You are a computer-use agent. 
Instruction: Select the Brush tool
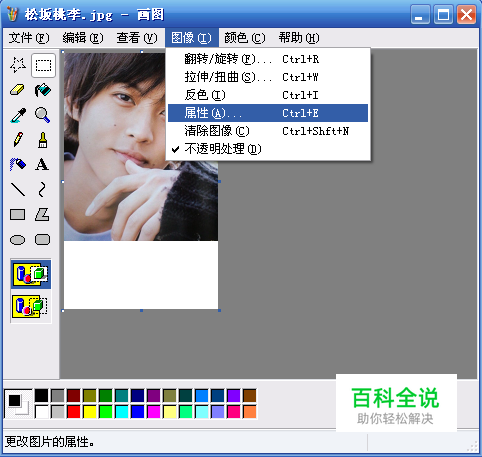point(43,140)
